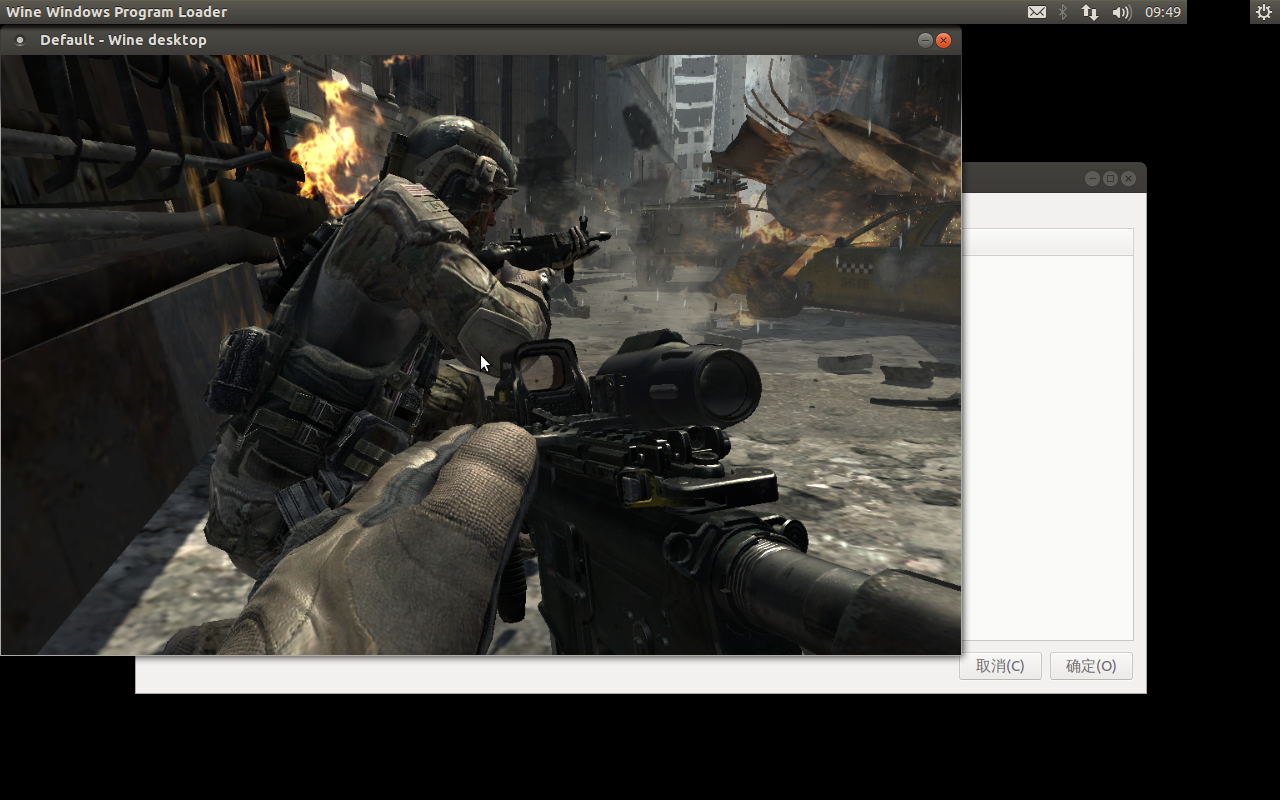Close the background dialog window
Screen dimensions: 1280x800
[x=1128, y=178]
